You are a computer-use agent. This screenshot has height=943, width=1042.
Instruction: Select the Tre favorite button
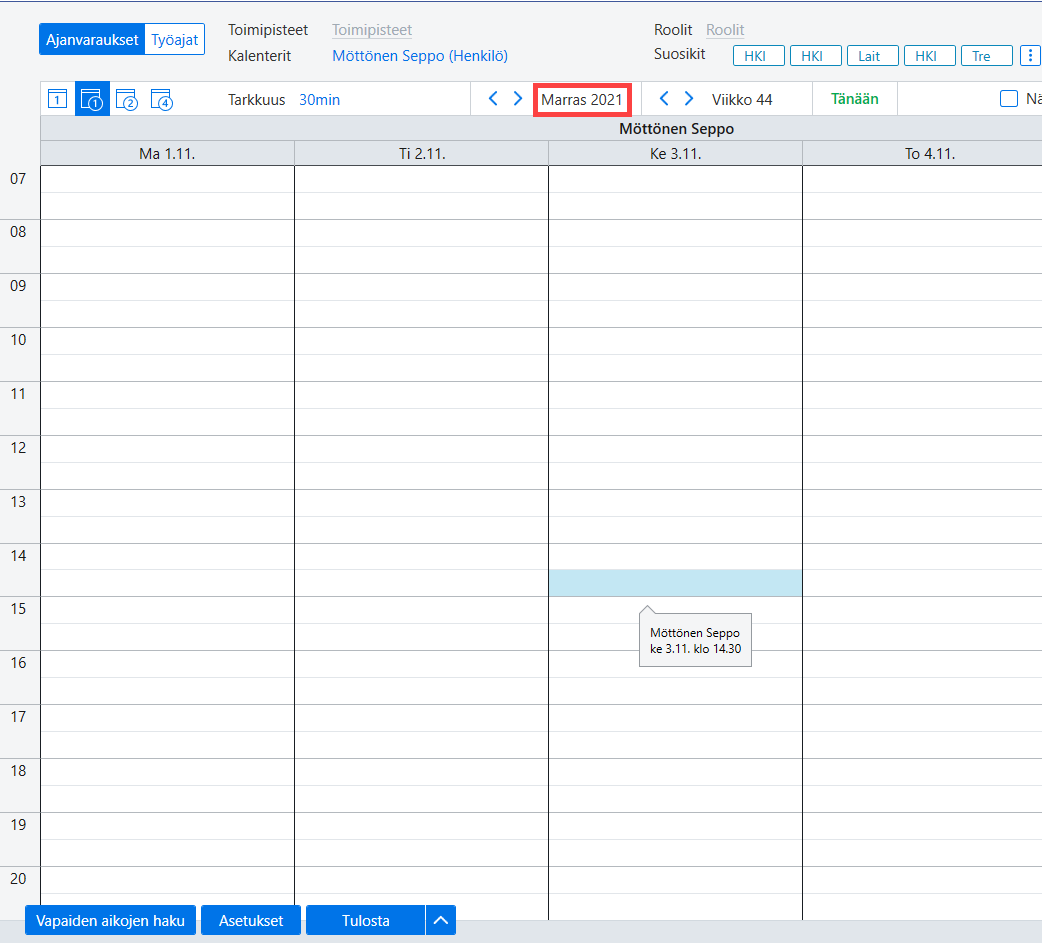click(987, 56)
